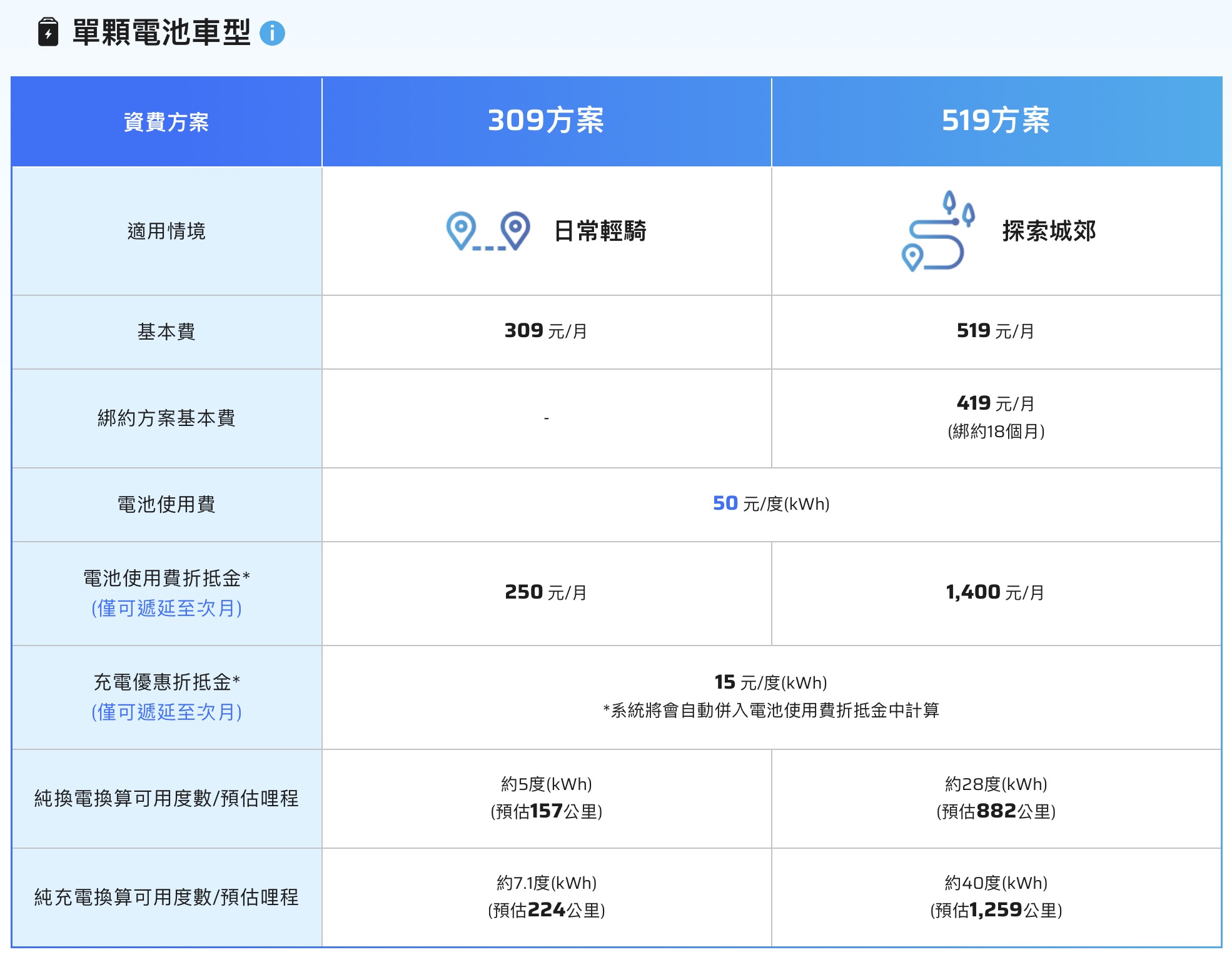
Task: Click the 綁約方案基本費 row label
Action: [x=166, y=418]
